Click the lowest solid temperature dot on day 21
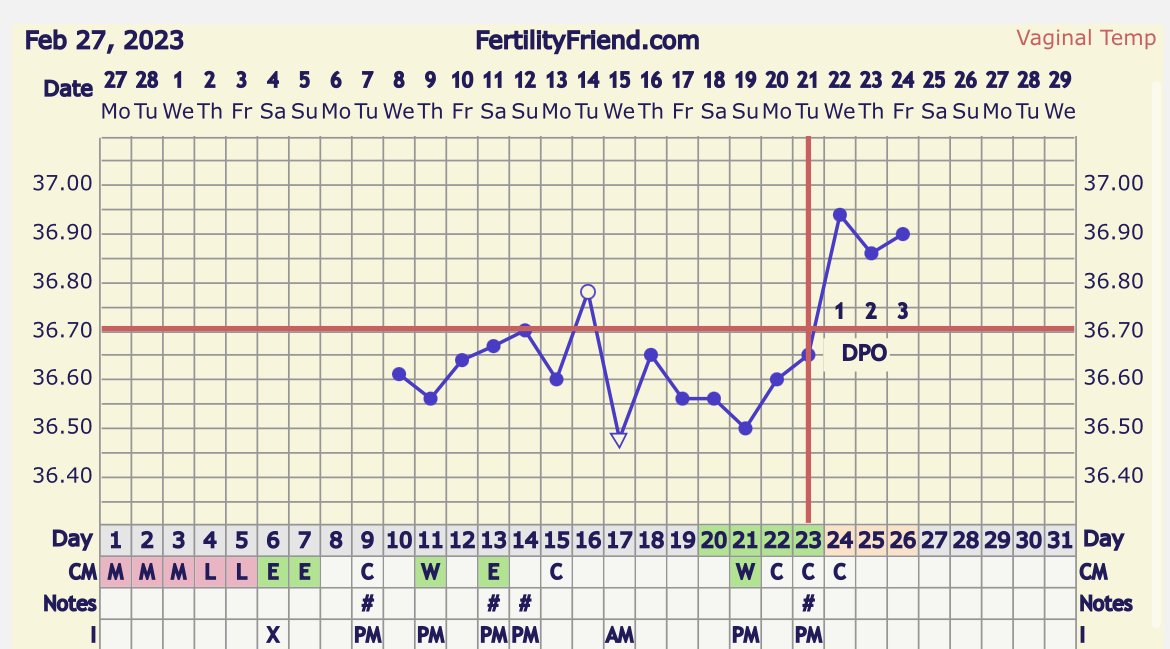 pos(745,428)
